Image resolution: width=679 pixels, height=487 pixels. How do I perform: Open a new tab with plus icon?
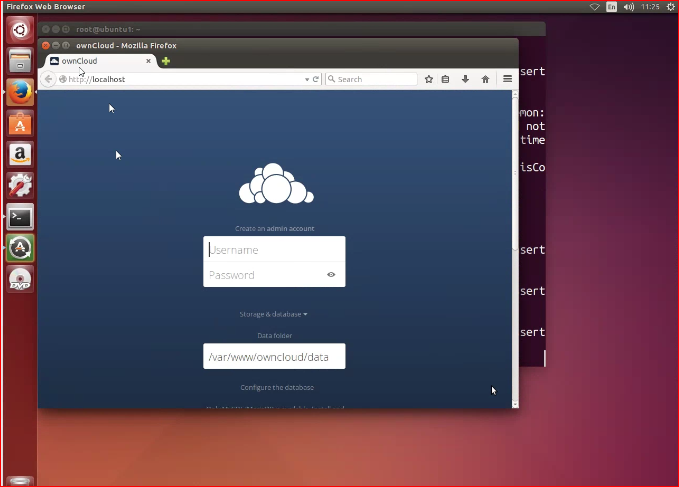click(x=166, y=61)
